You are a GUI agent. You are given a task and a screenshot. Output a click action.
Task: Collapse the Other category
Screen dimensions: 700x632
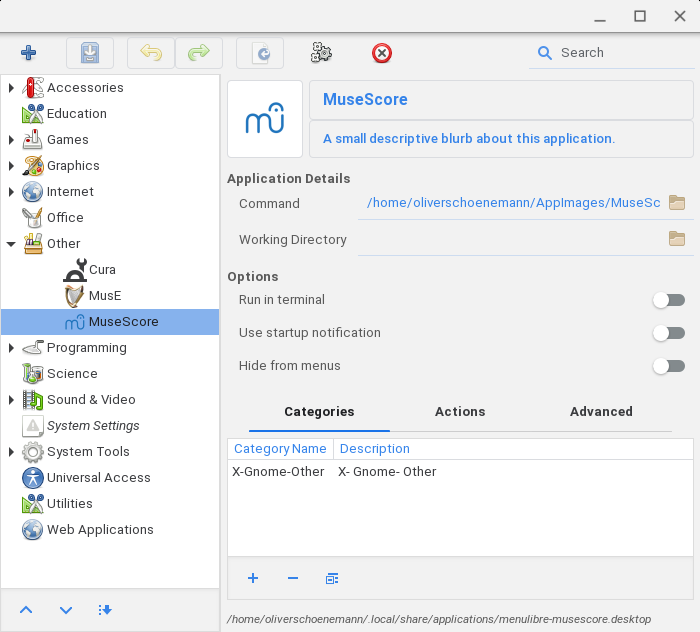tap(11, 244)
